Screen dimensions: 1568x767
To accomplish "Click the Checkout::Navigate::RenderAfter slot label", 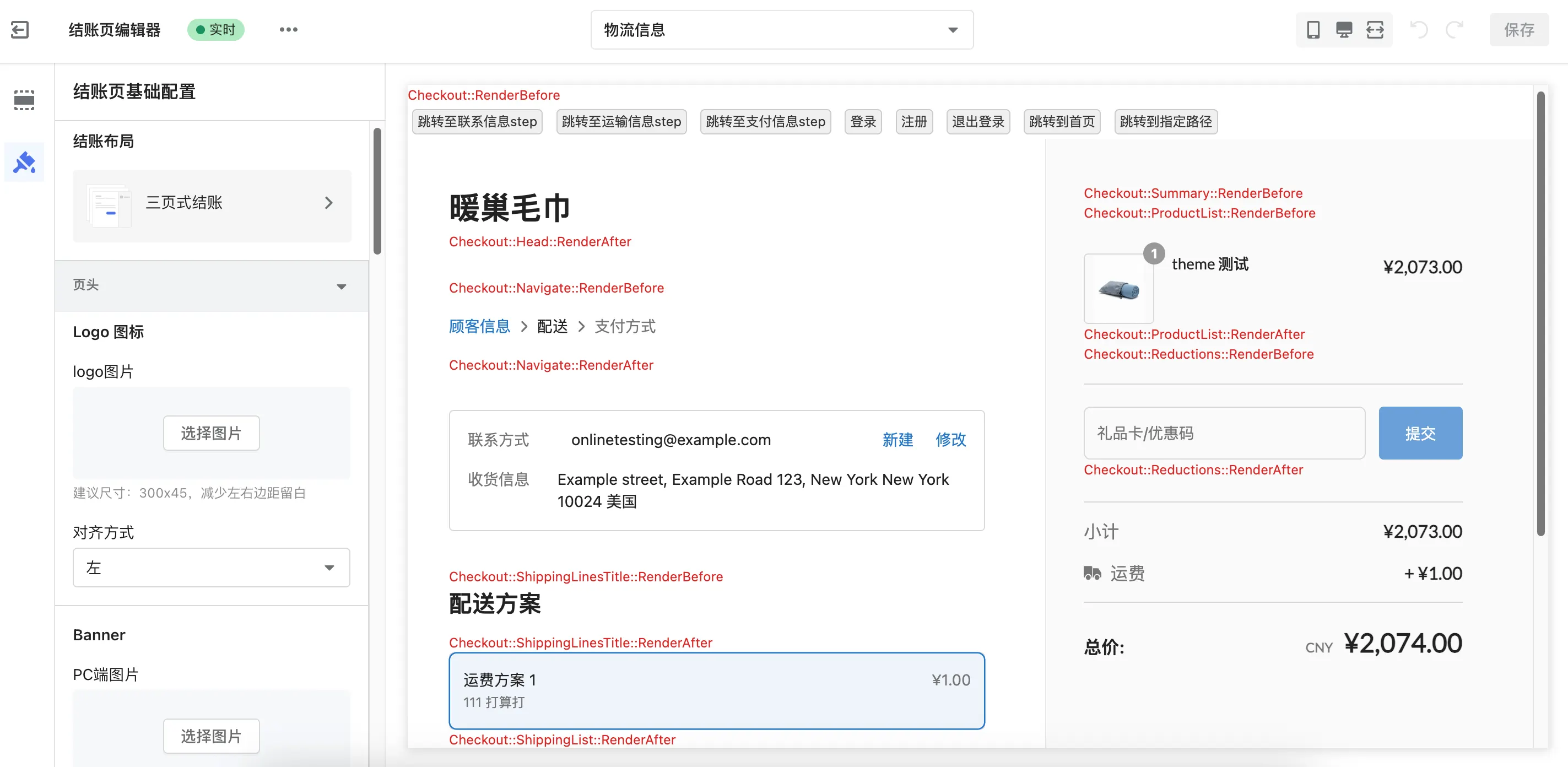I will click(x=551, y=365).
